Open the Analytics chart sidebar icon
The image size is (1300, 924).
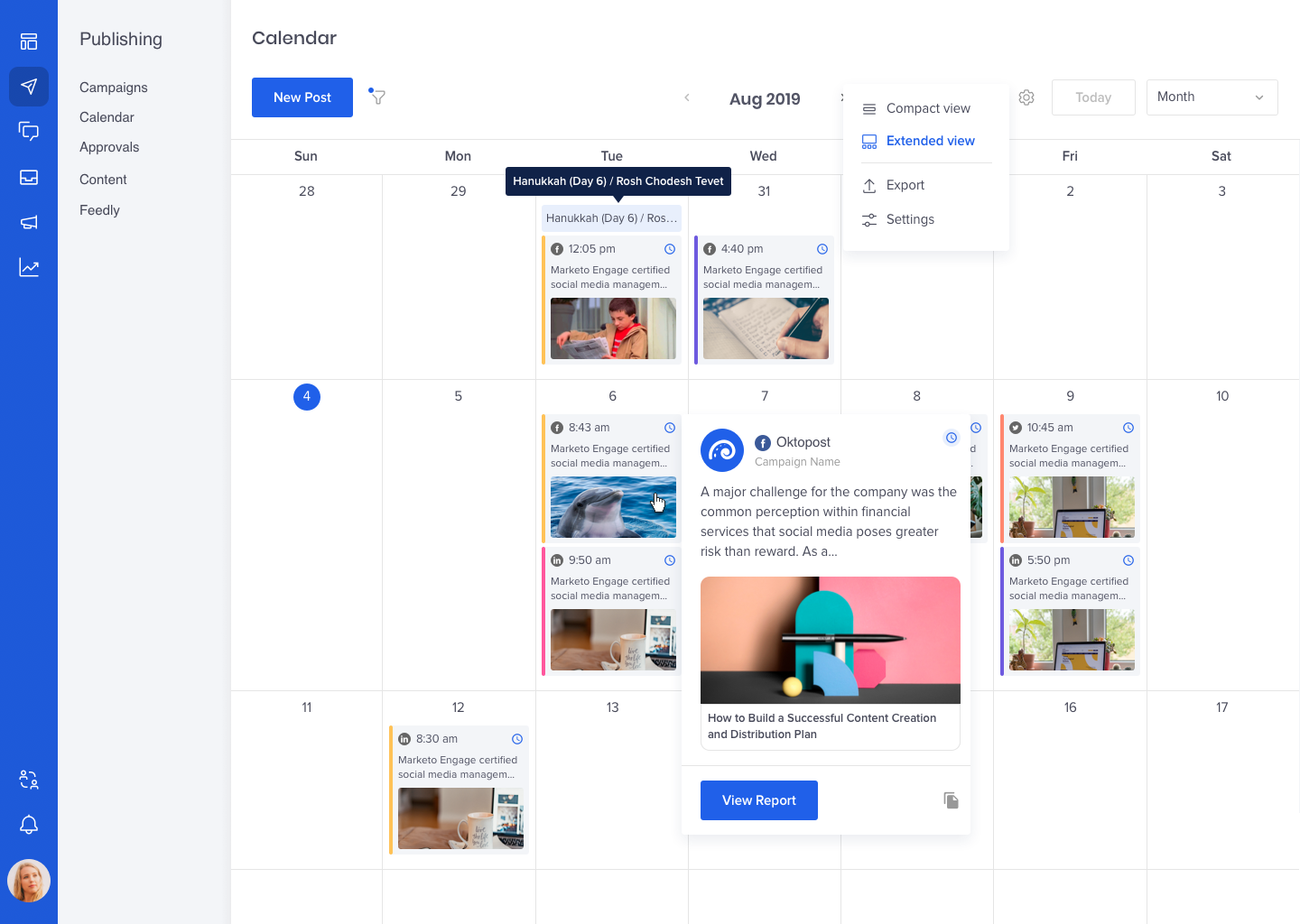click(29, 267)
